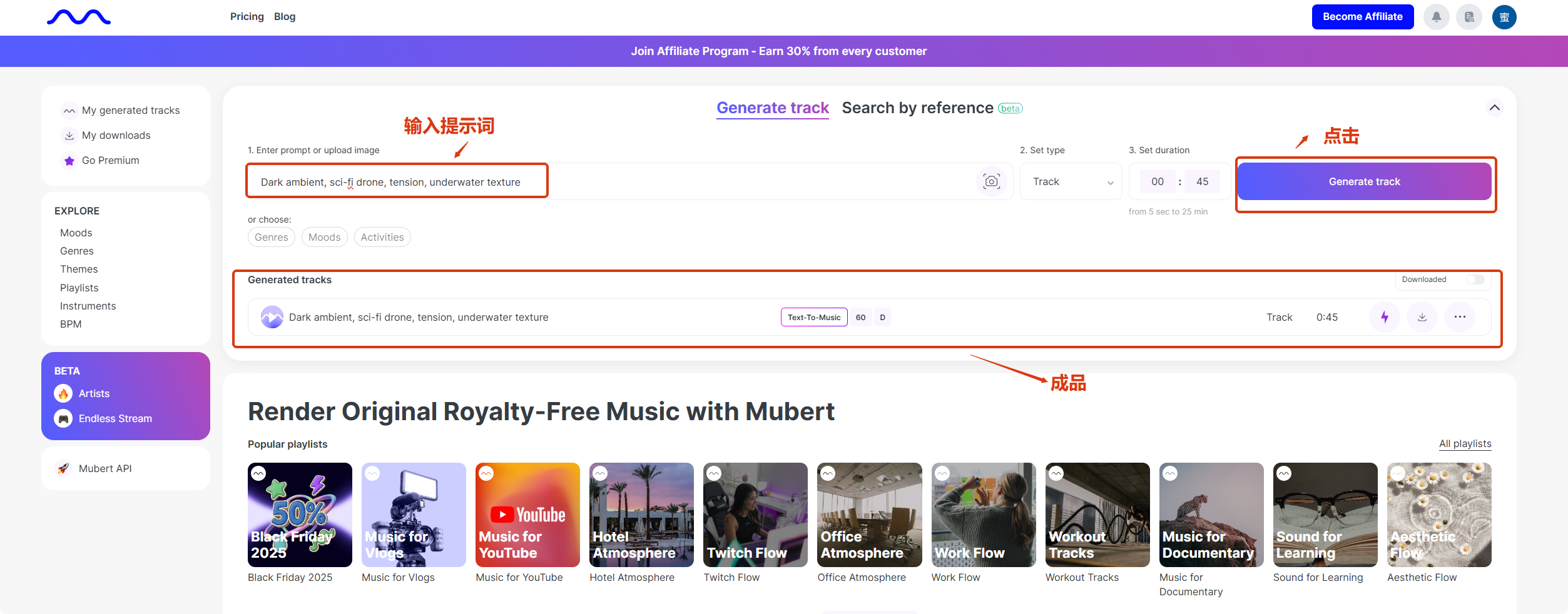Viewport: 1568px width, 614px height.
Task: Open the user profile avatar
Action: [1504, 17]
